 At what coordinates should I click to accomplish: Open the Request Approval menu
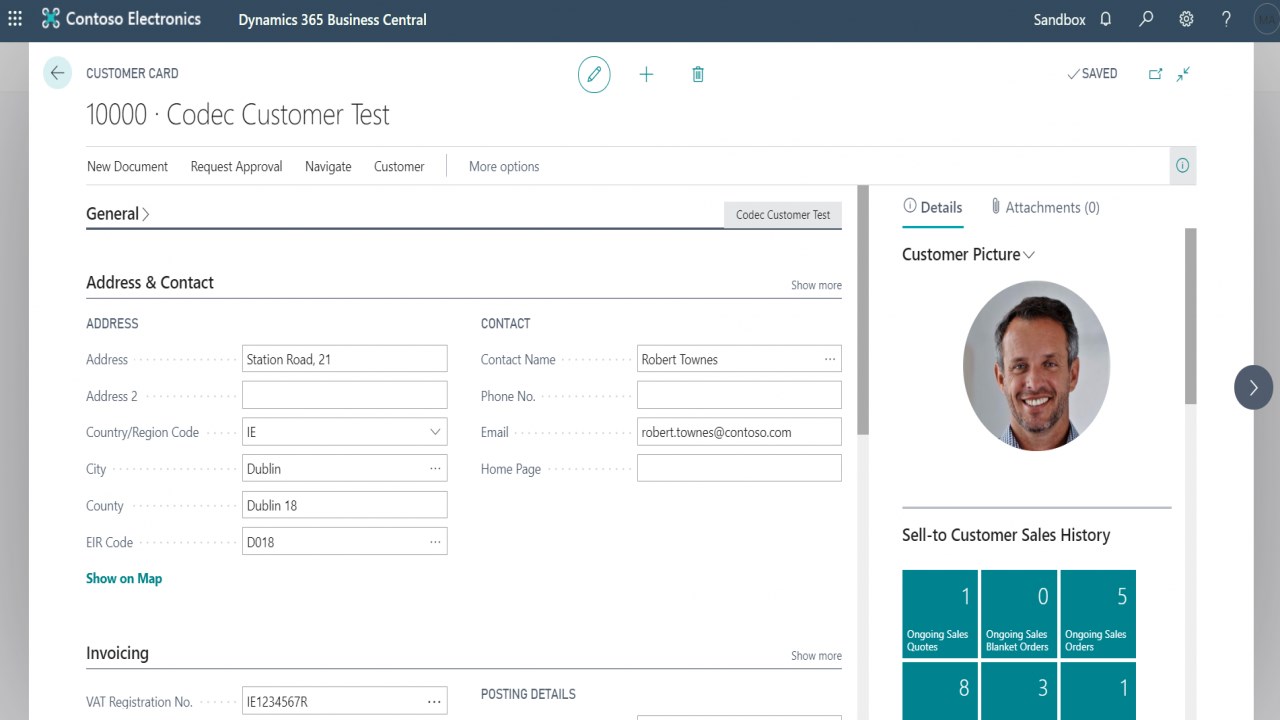click(x=236, y=167)
